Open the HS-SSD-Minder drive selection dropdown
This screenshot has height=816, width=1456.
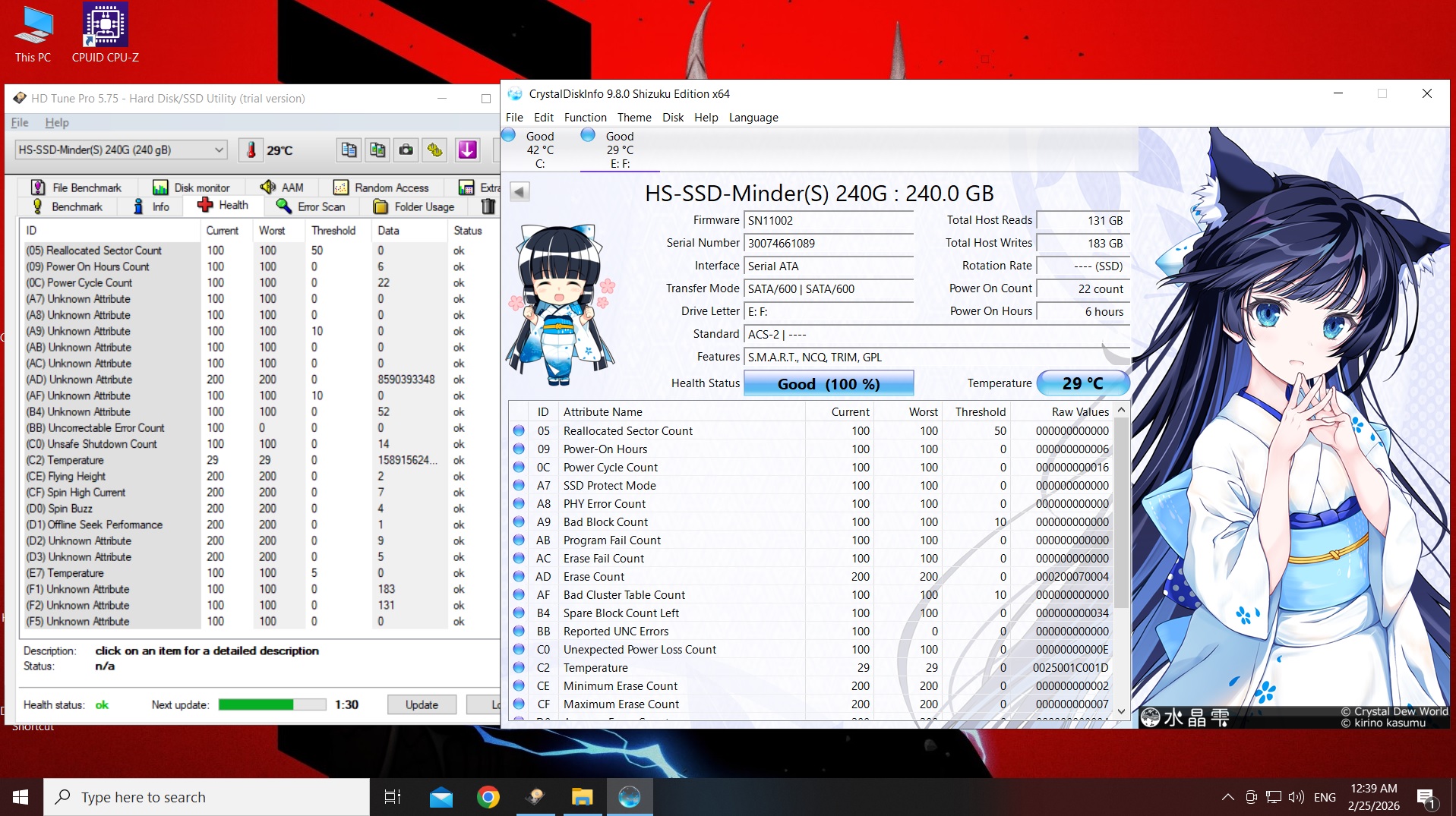[x=121, y=150]
